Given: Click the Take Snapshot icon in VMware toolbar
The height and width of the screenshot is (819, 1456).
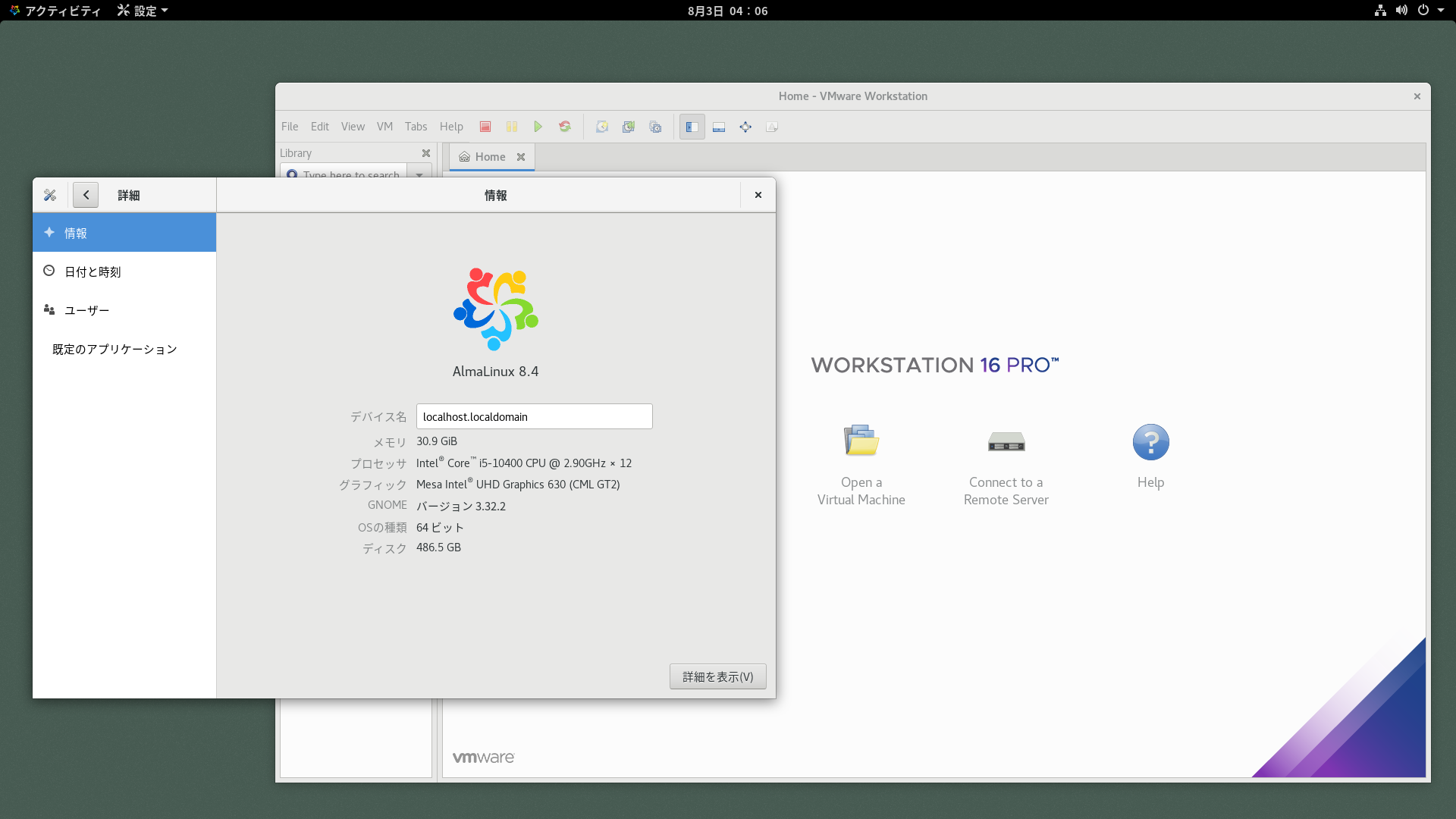Looking at the screenshot, I should pos(602,127).
